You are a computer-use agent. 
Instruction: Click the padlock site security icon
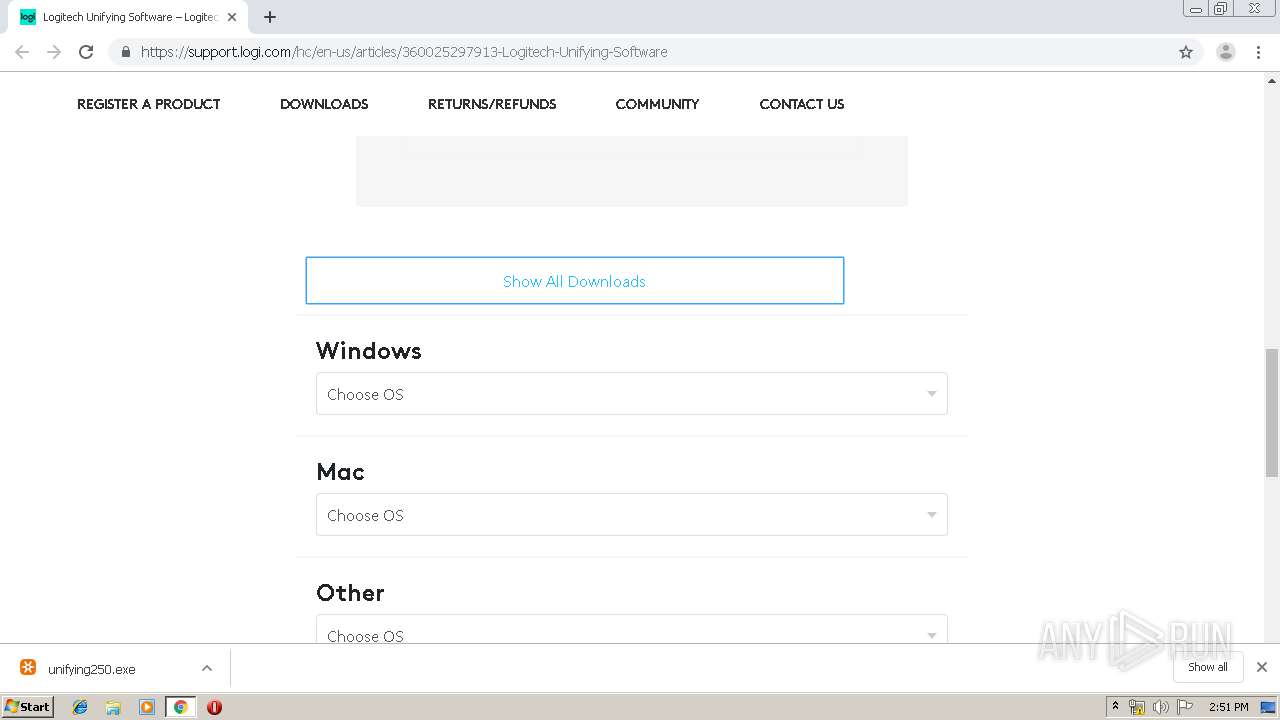pyautogui.click(x=125, y=52)
